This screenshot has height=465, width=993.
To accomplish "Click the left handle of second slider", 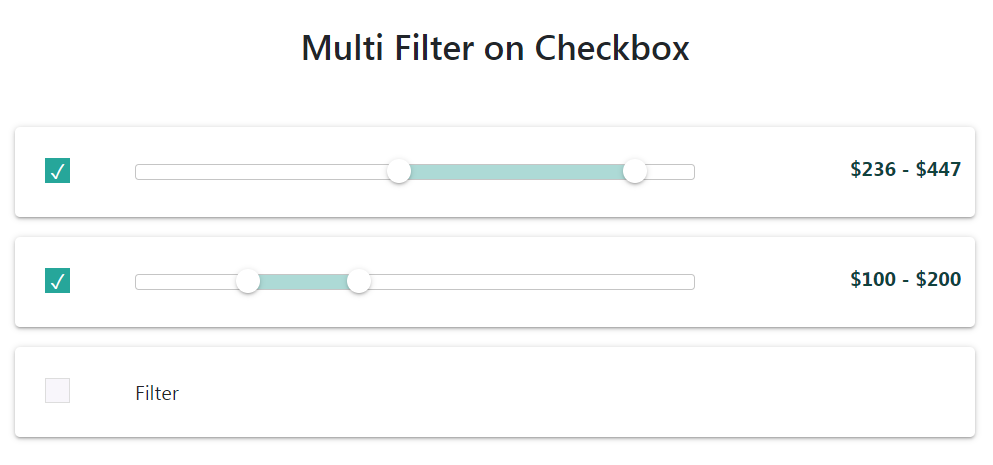I will [248, 281].
